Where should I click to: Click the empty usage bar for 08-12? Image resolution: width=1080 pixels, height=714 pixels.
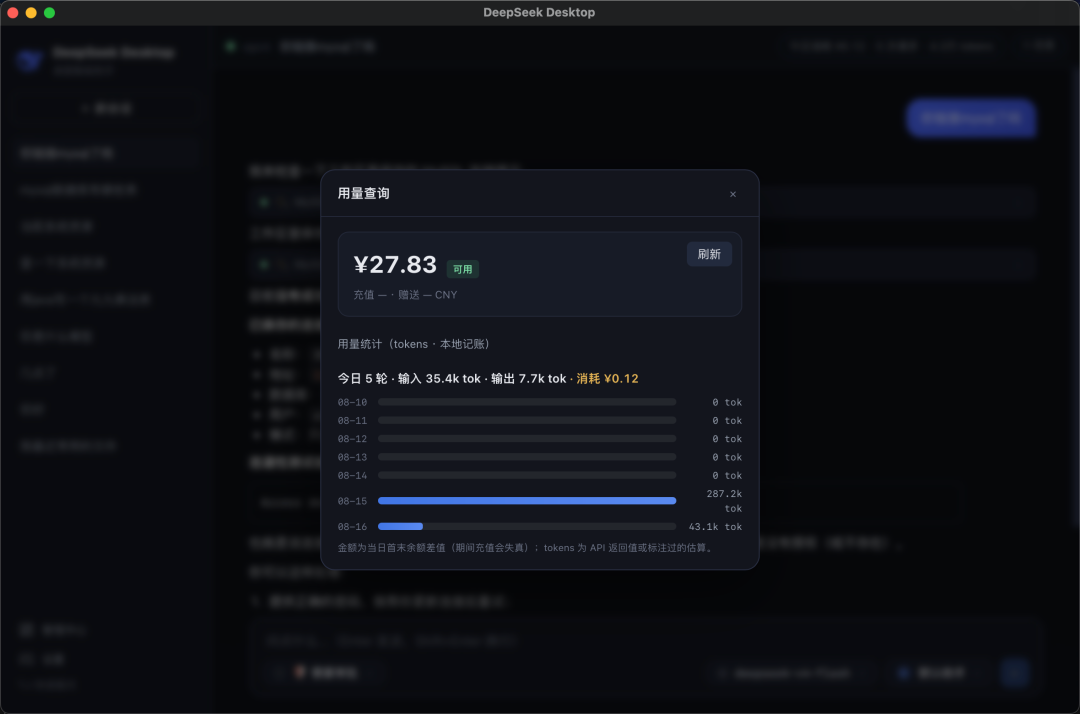point(527,439)
